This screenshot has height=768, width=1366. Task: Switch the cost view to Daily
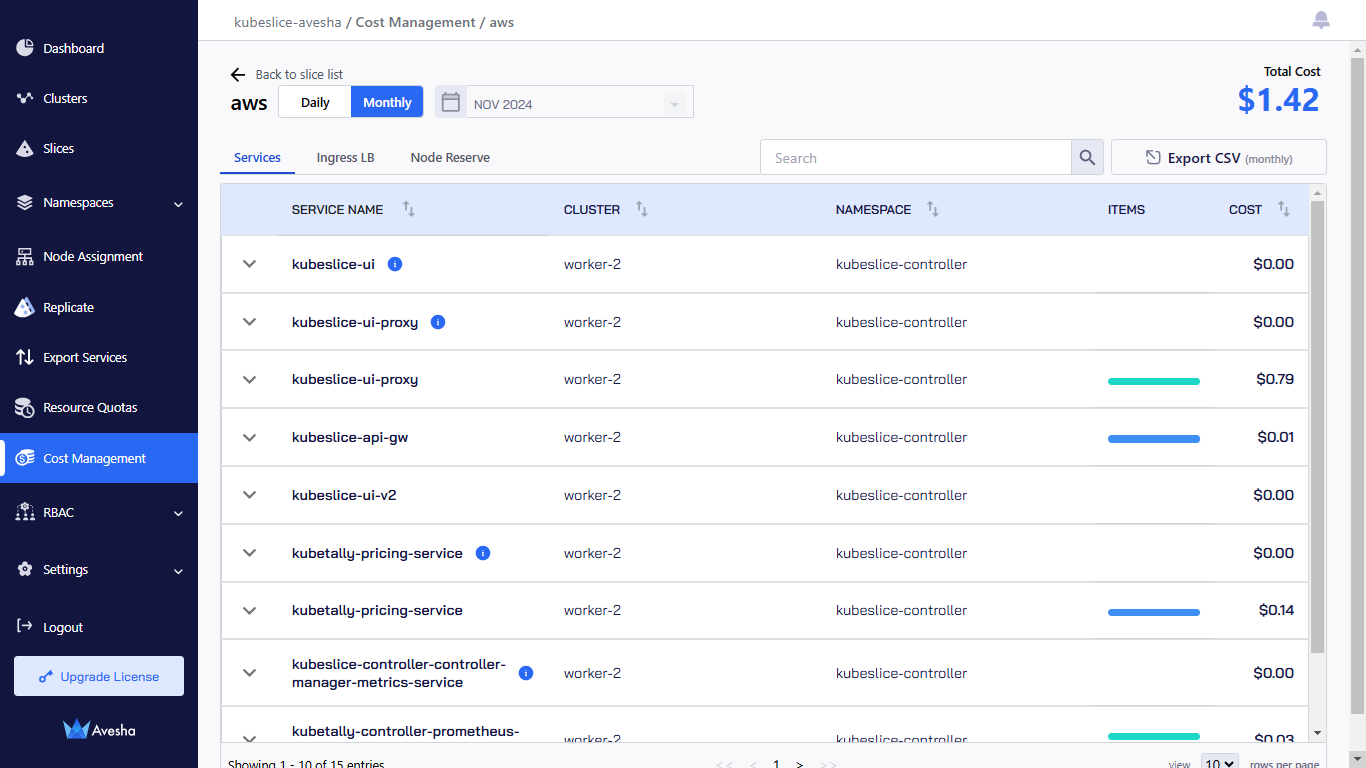[x=315, y=102]
